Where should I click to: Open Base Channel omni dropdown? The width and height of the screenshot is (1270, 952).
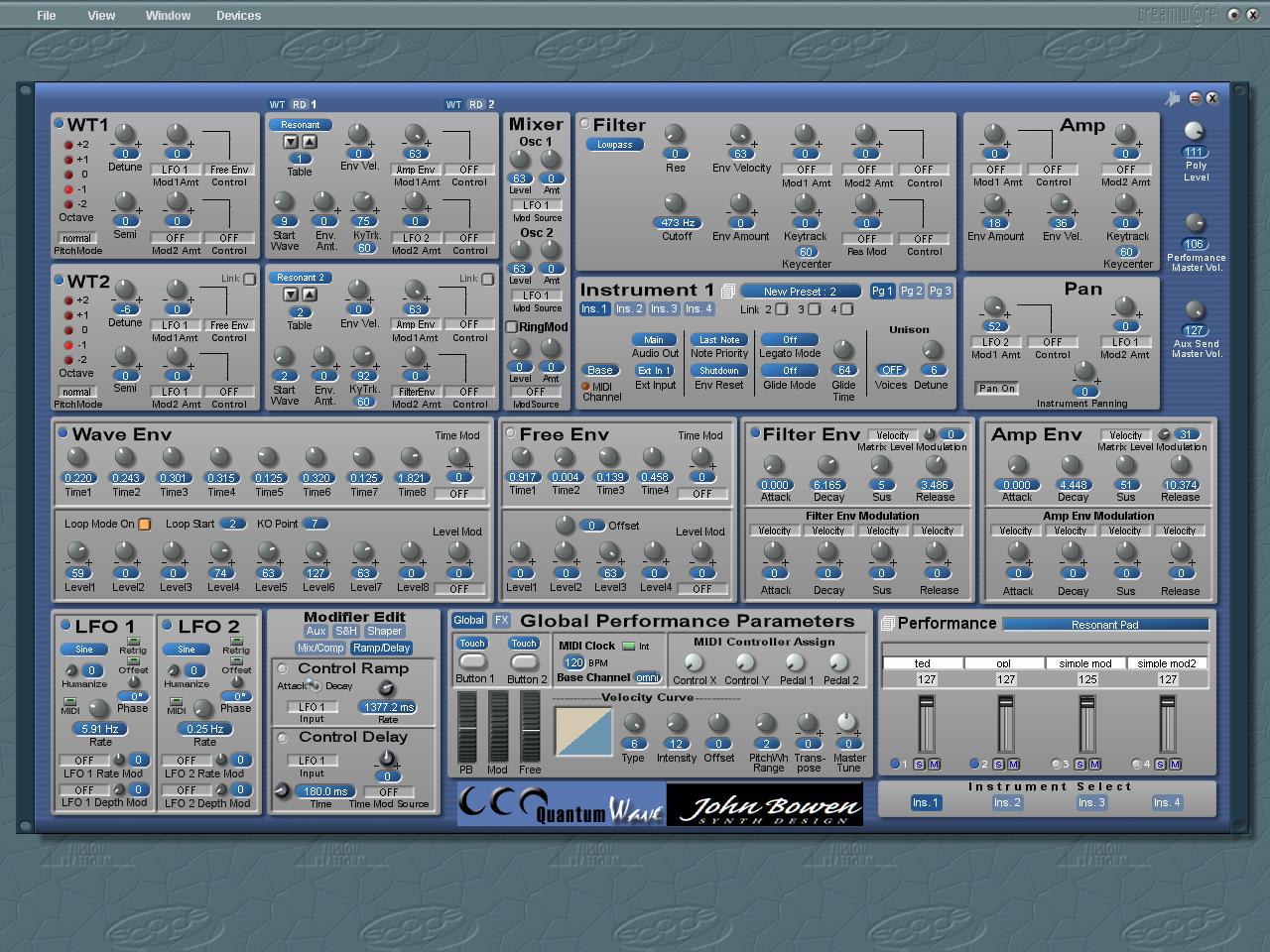click(x=648, y=677)
